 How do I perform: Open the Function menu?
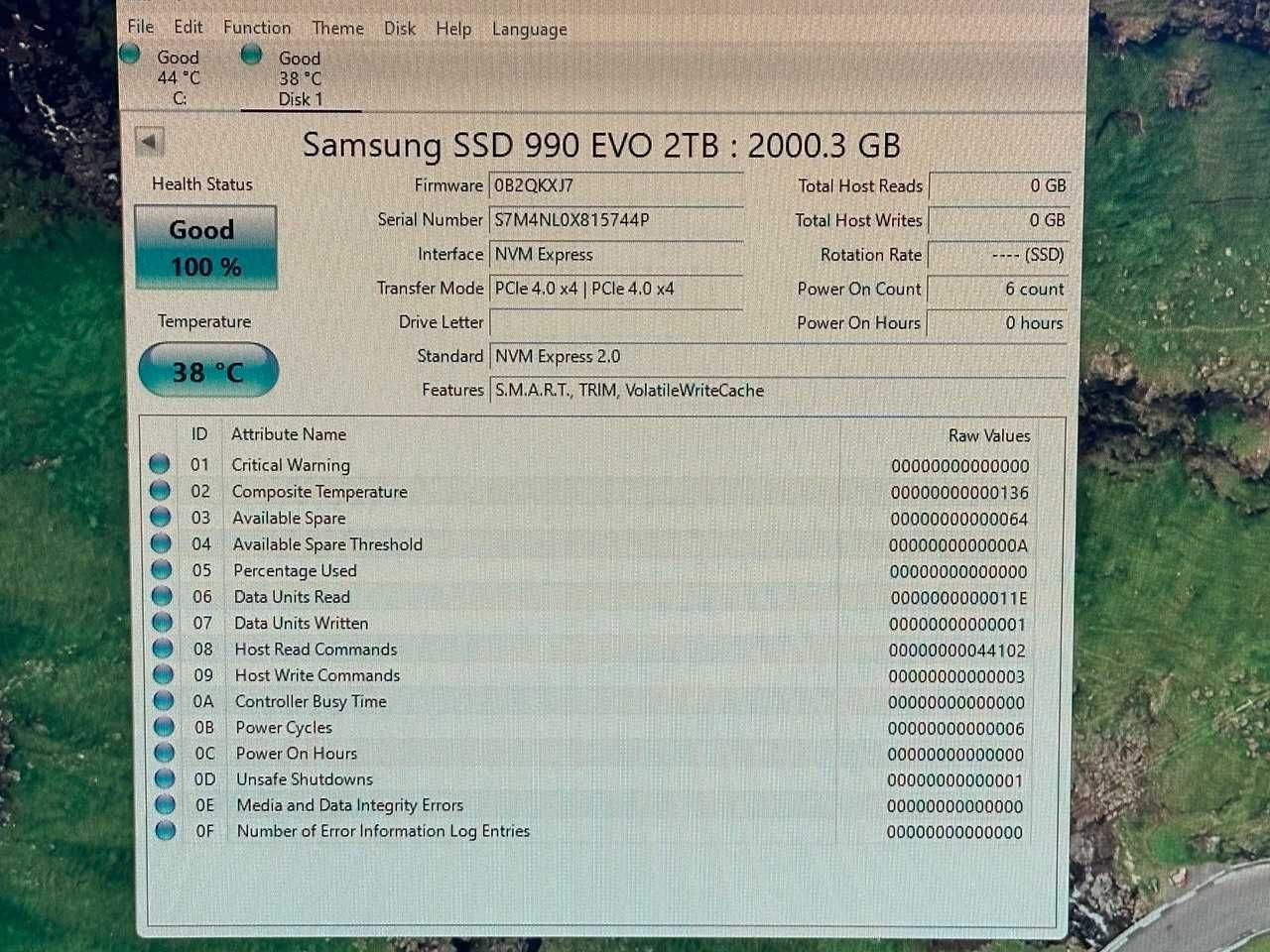click(257, 27)
